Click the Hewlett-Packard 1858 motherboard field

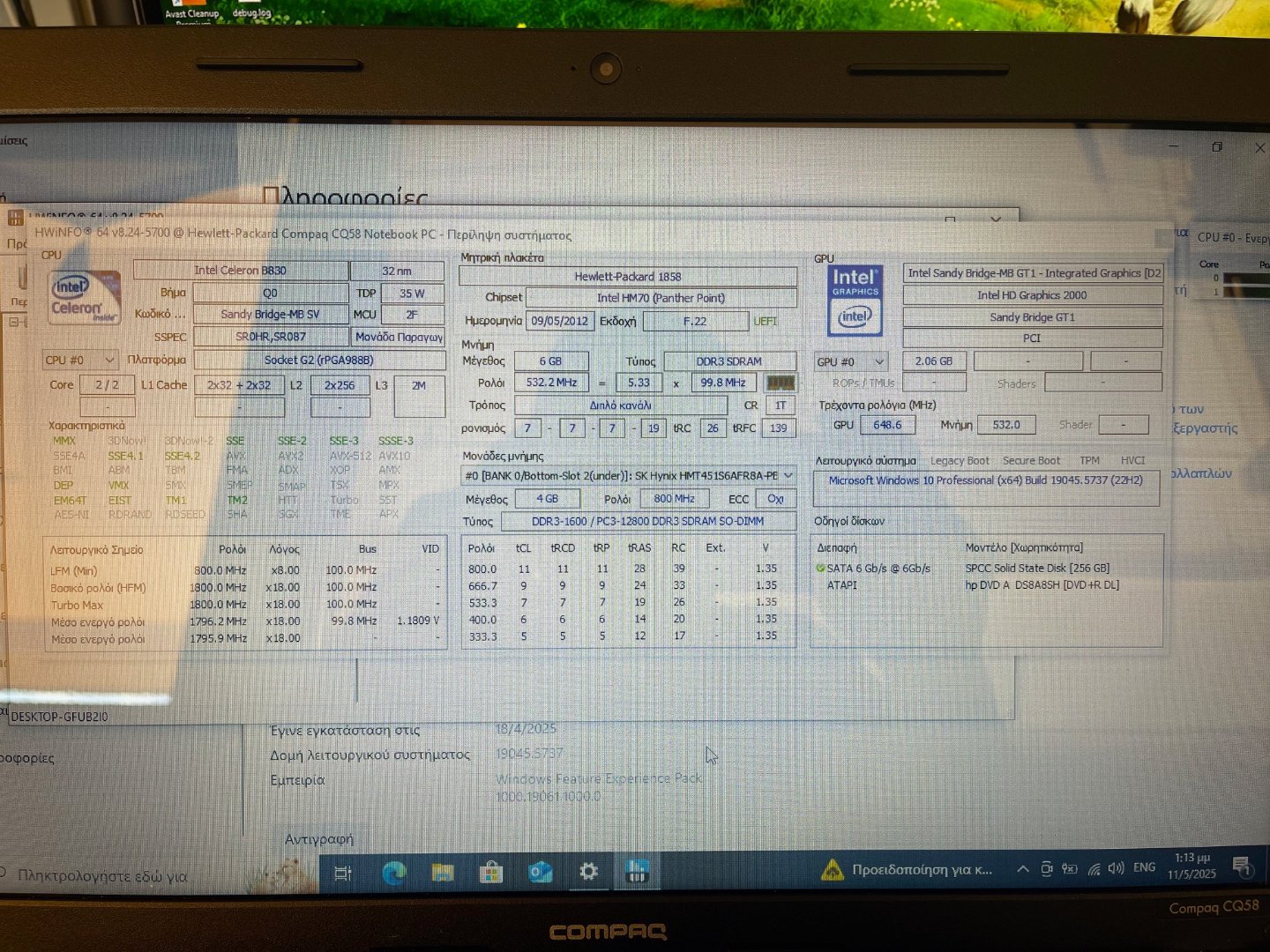(628, 276)
